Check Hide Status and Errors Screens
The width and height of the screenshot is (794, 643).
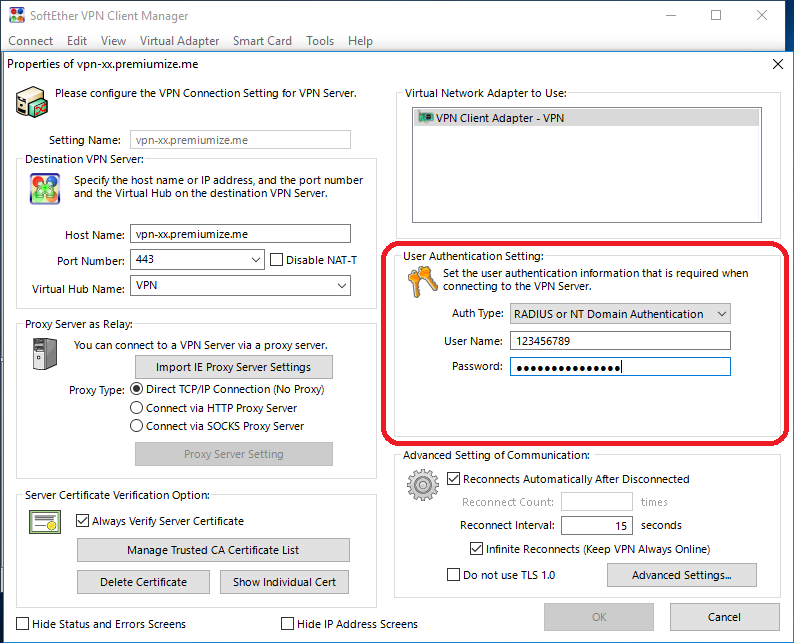(x=22, y=623)
